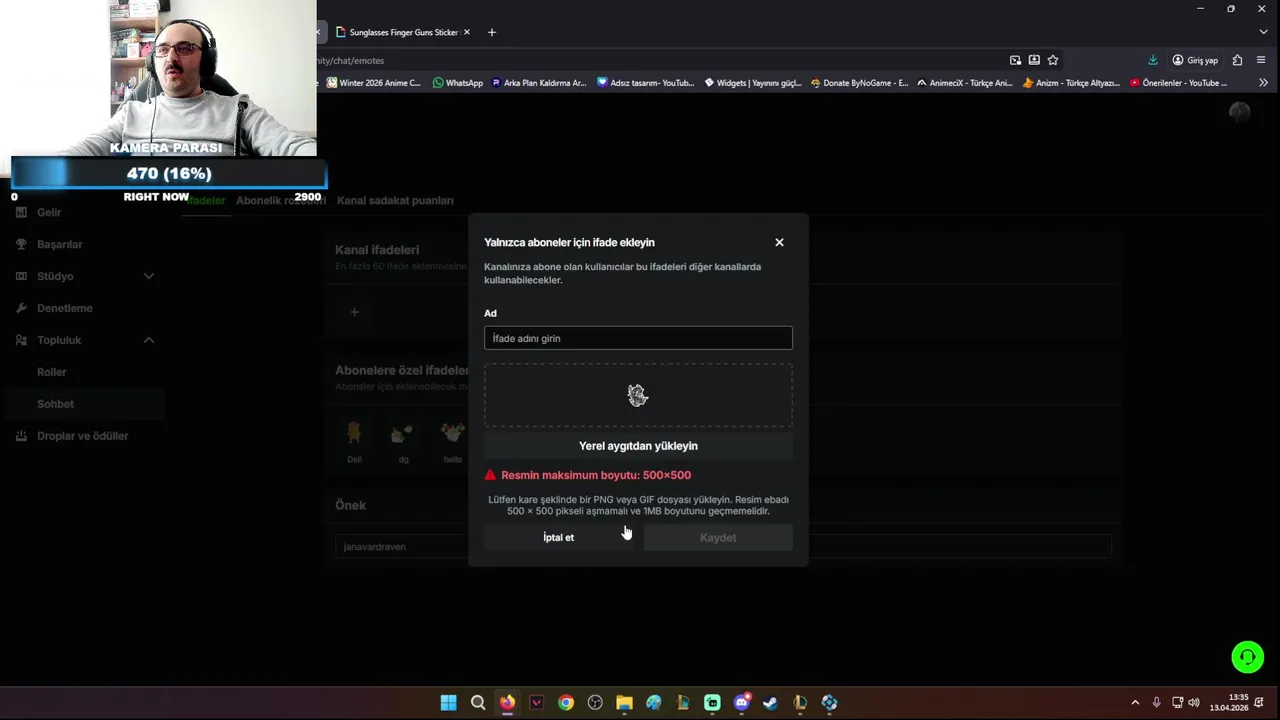Select the dg emote thumbnail
This screenshot has height=720, width=1280.
[402, 433]
